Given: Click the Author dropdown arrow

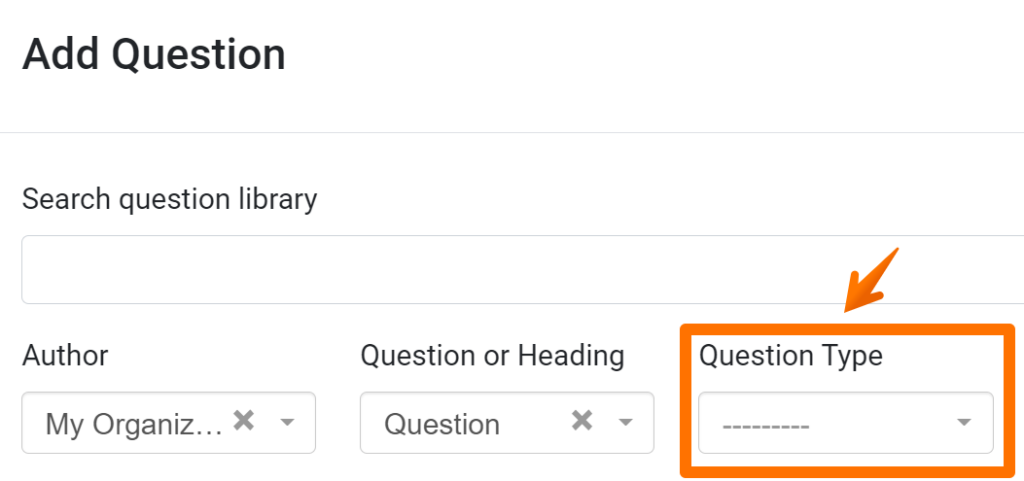Looking at the screenshot, I should tap(288, 423).
